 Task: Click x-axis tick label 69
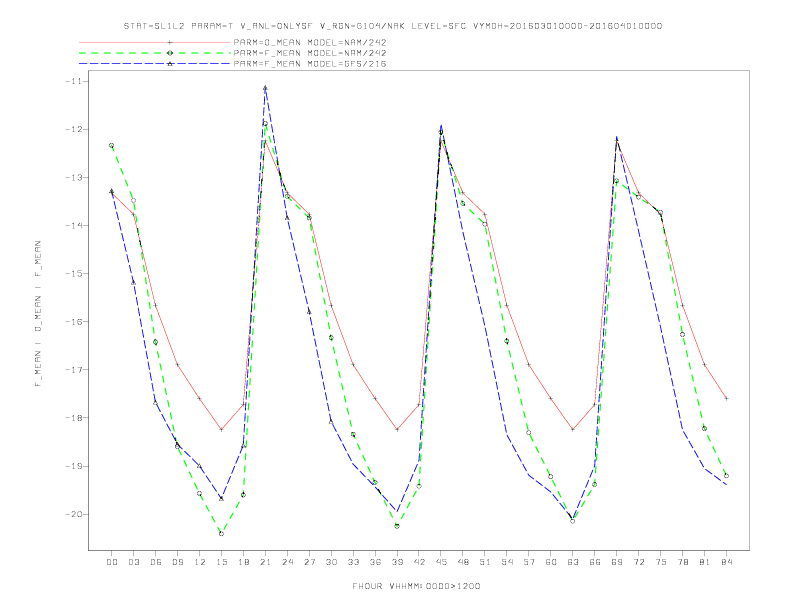(x=617, y=562)
